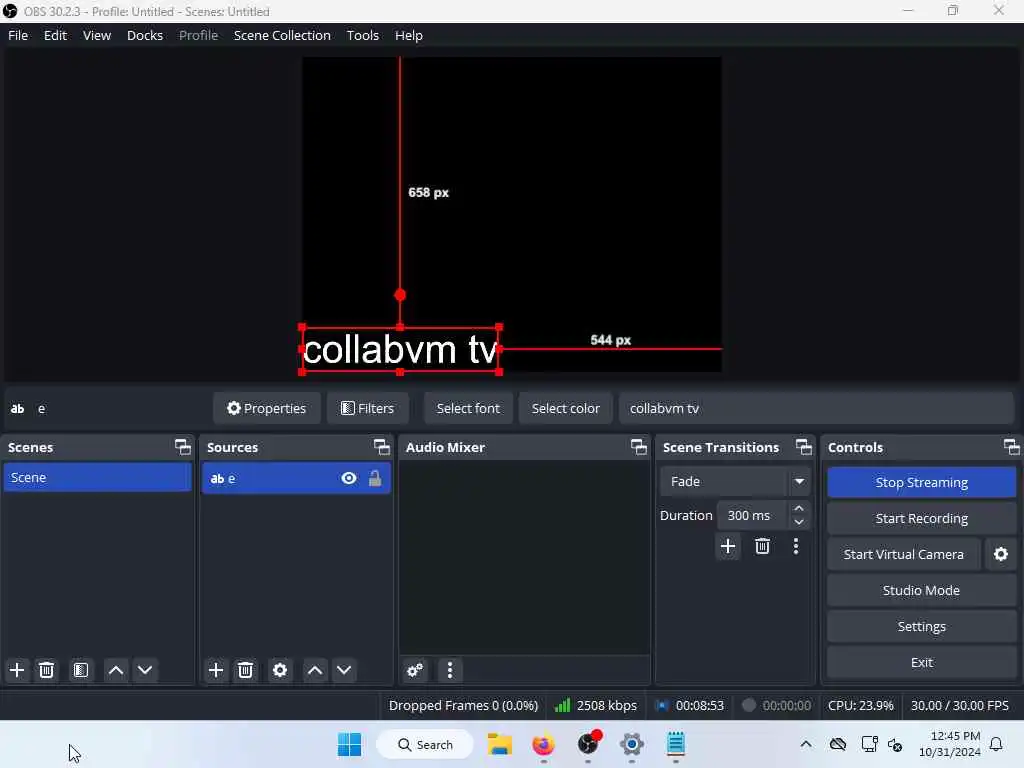Open Windows Start menu
The image size is (1024, 768).
coord(349,744)
